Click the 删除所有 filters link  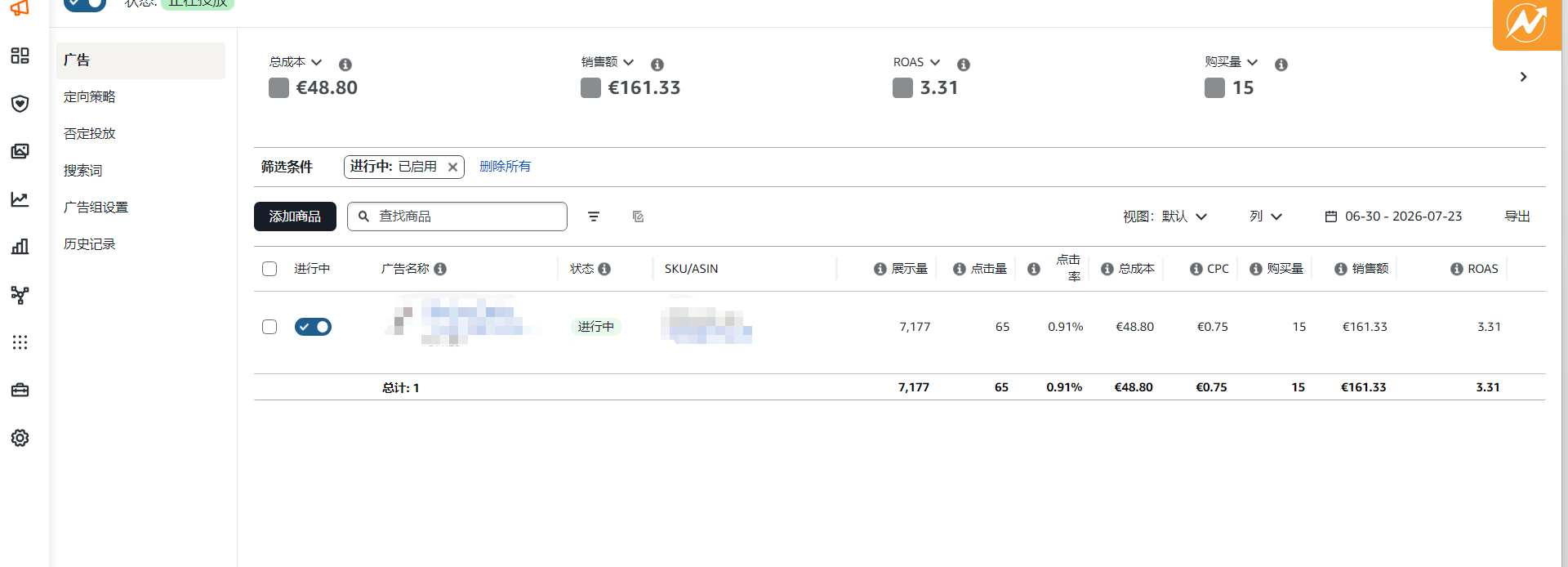pos(505,167)
